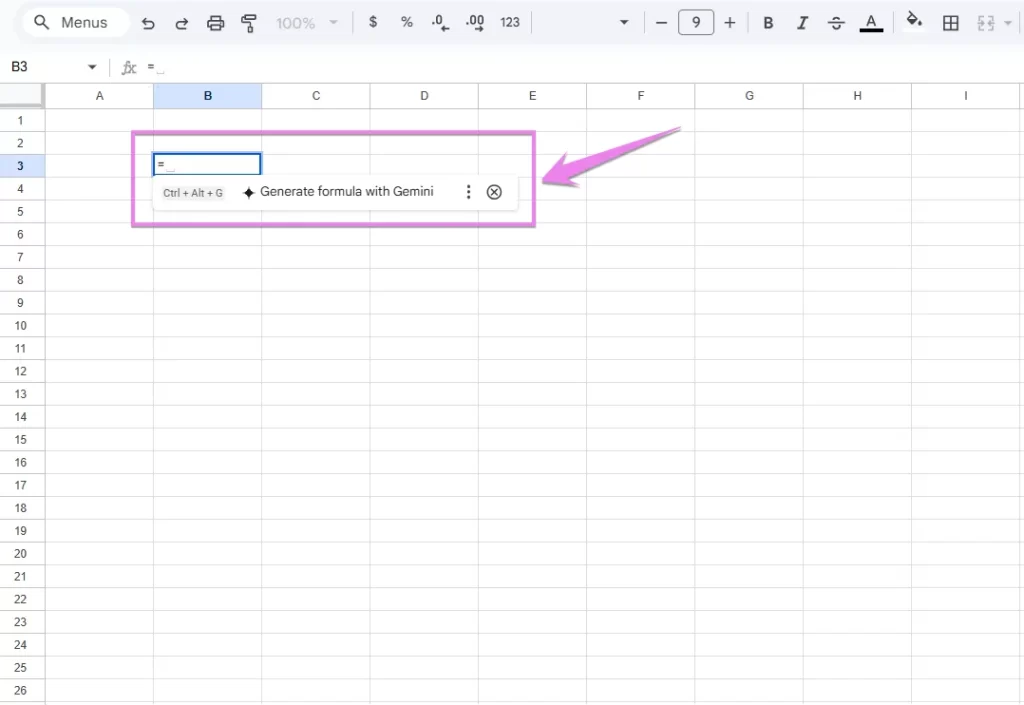Open the 123 number format button

tap(510, 22)
